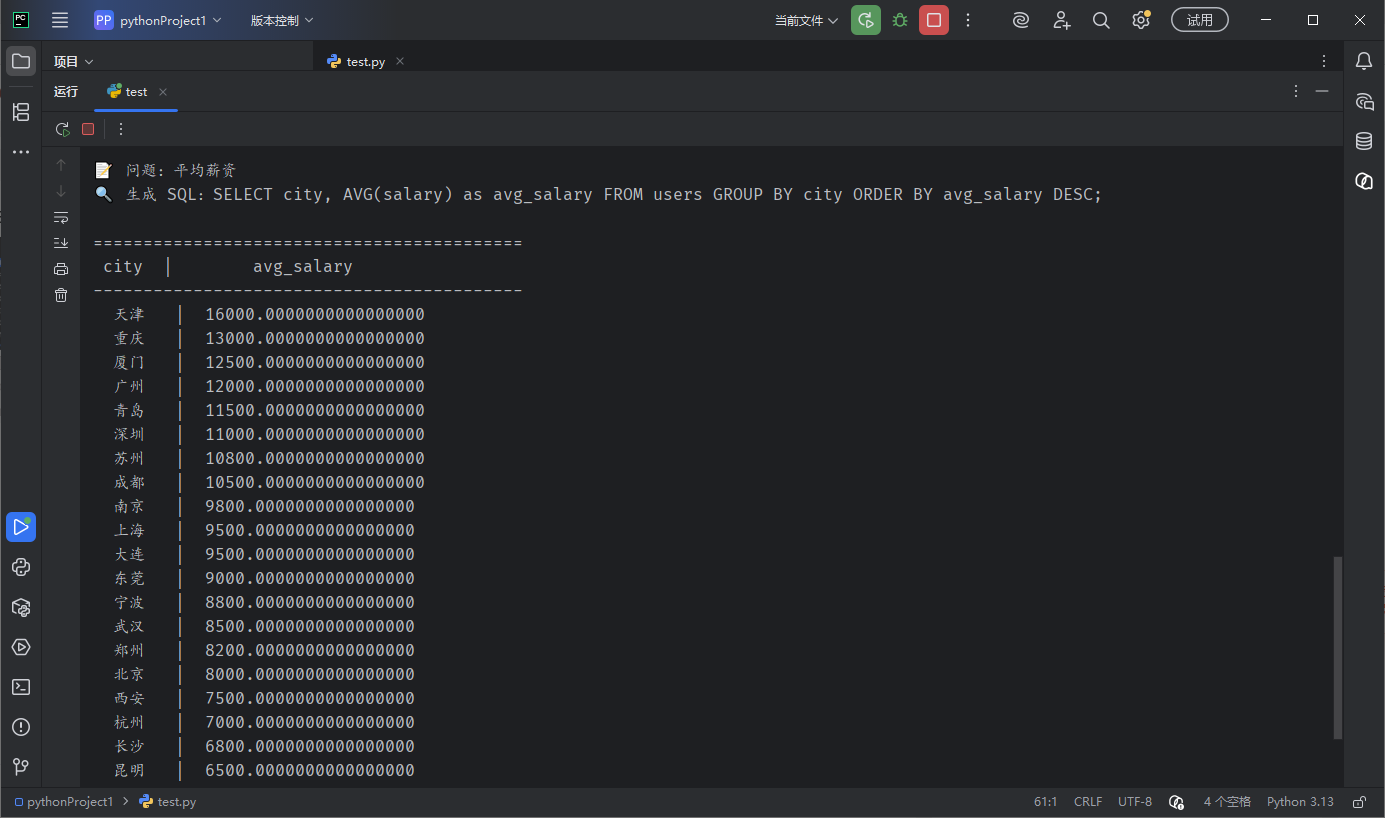The width and height of the screenshot is (1385, 818).
Task: Open the pythonProject1 project dropdown
Action: (x=158, y=20)
